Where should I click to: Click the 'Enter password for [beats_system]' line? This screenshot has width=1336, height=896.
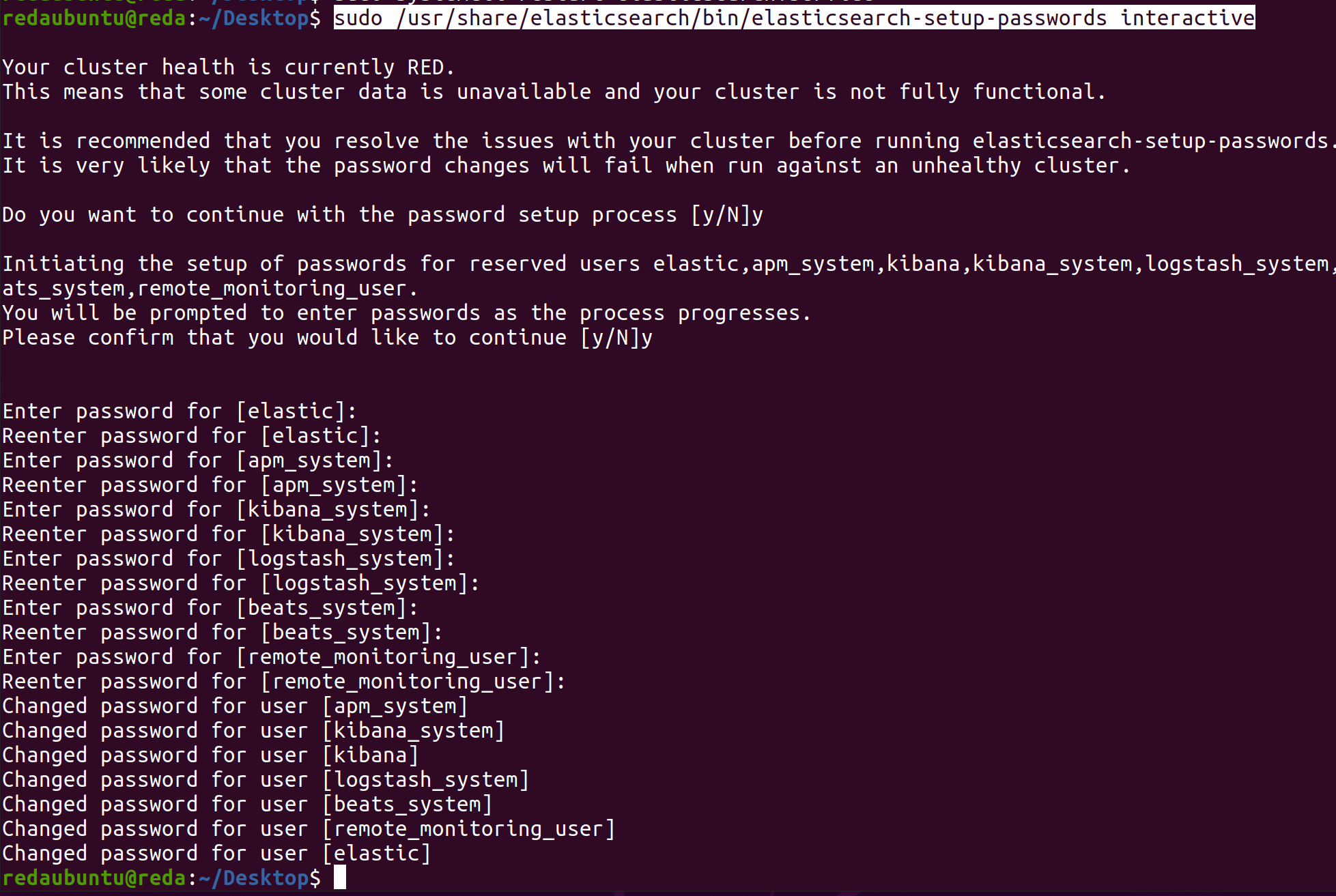pyautogui.click(x=210, y=608)
